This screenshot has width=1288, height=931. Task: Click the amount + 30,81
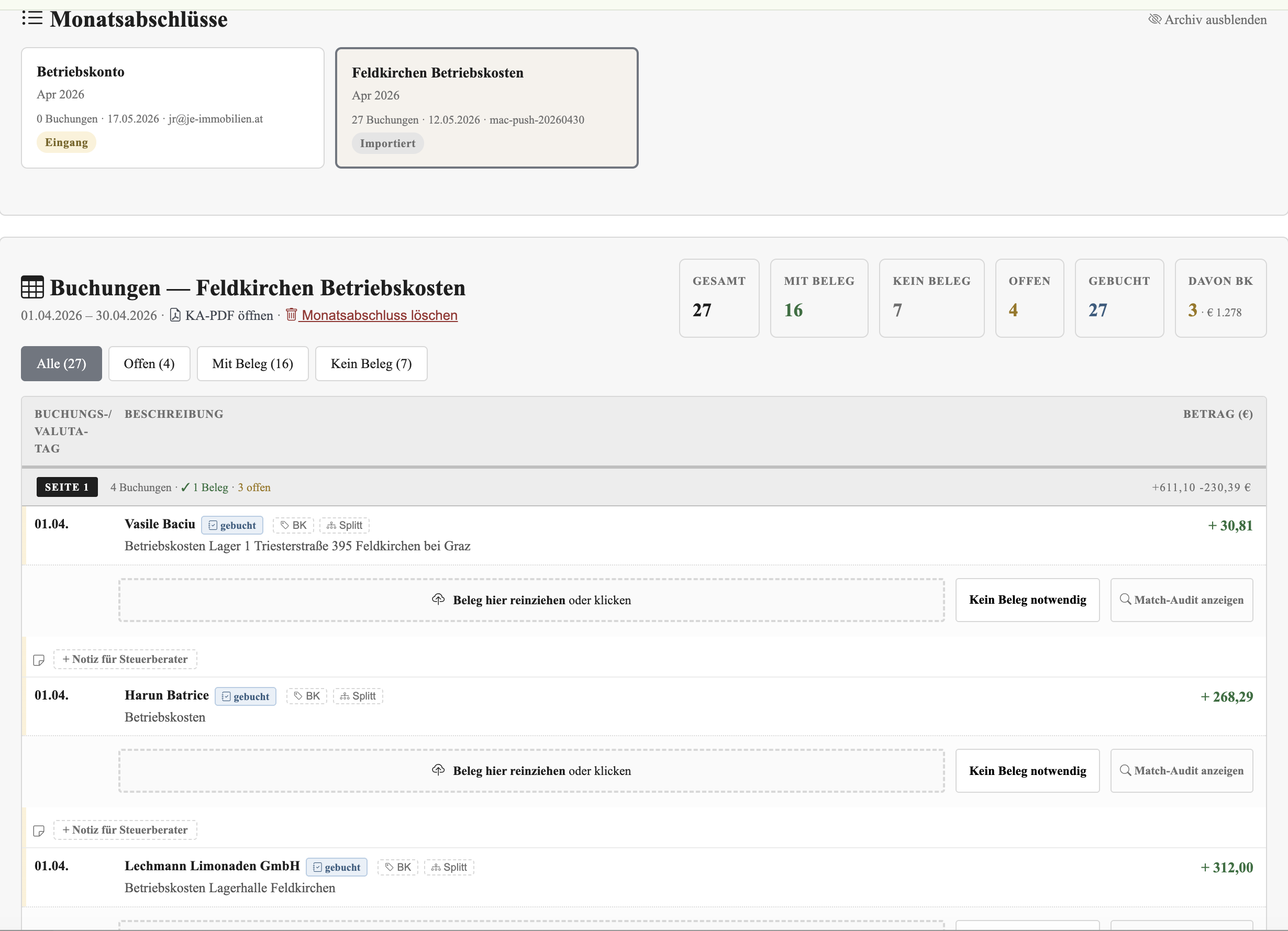click(x=1230, y=526)
